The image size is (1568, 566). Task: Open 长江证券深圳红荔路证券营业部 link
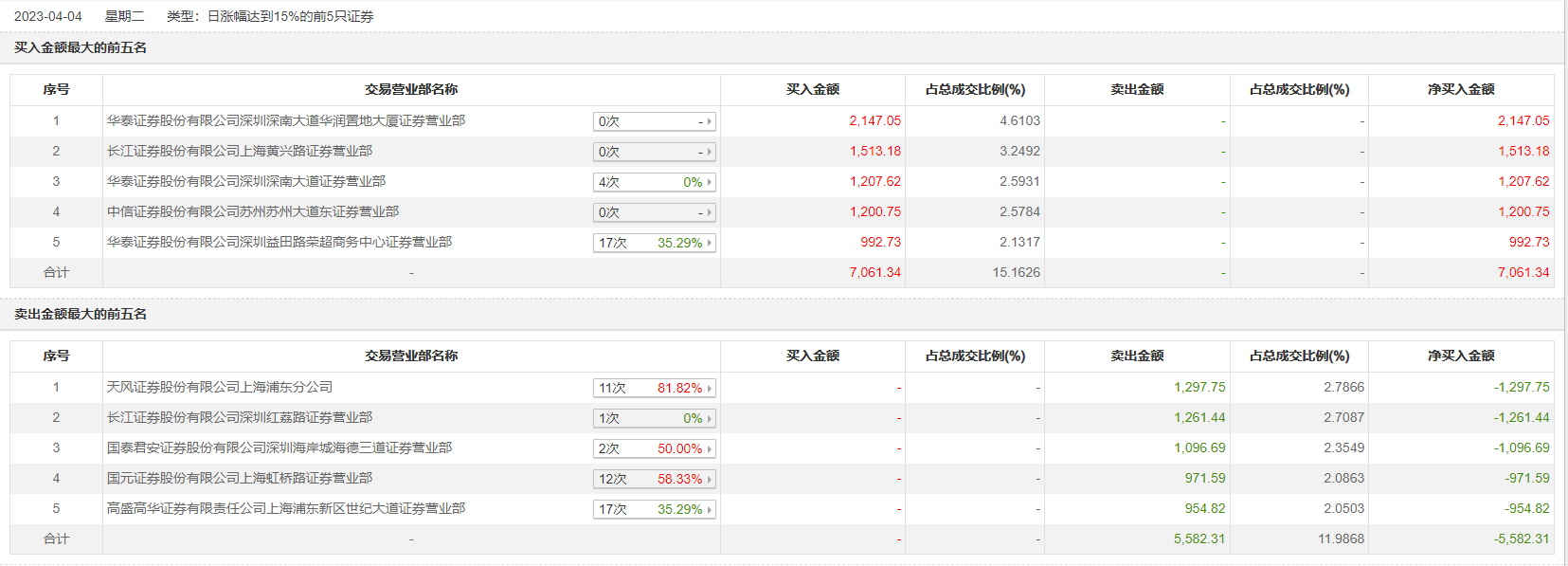pyautogui.click(x=240, y=418)
